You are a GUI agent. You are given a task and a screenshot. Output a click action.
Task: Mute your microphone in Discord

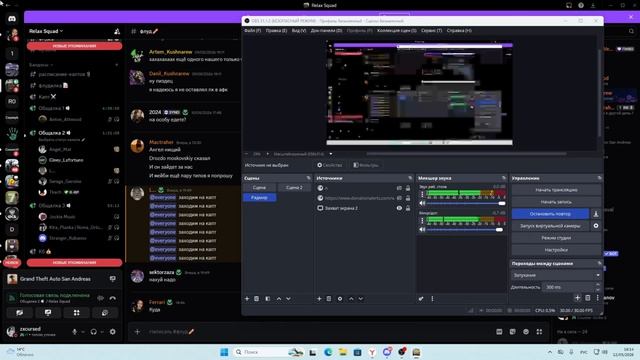[x=74, y=332]
